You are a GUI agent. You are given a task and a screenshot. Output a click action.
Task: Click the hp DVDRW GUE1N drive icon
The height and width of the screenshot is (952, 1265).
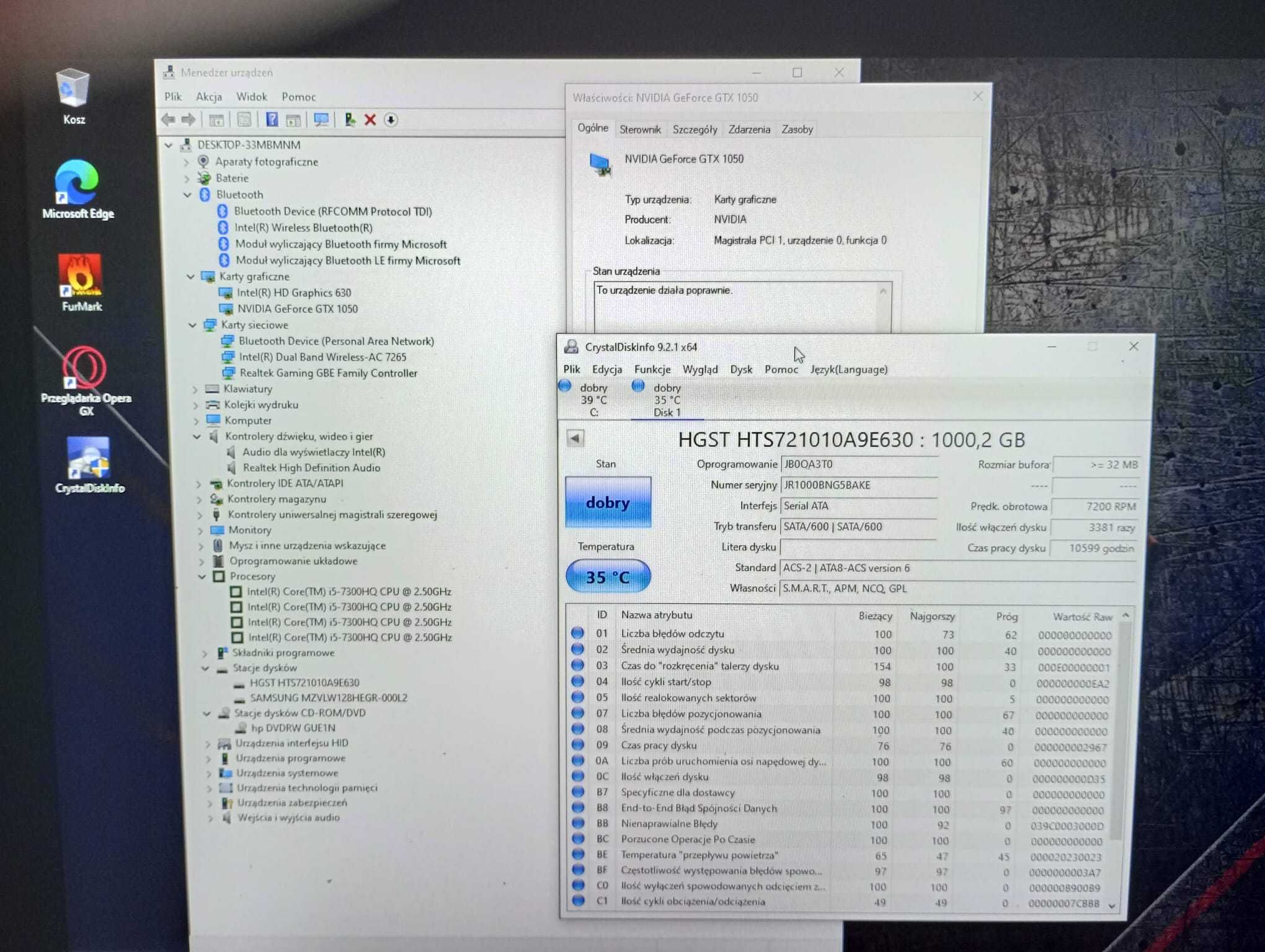241,728
